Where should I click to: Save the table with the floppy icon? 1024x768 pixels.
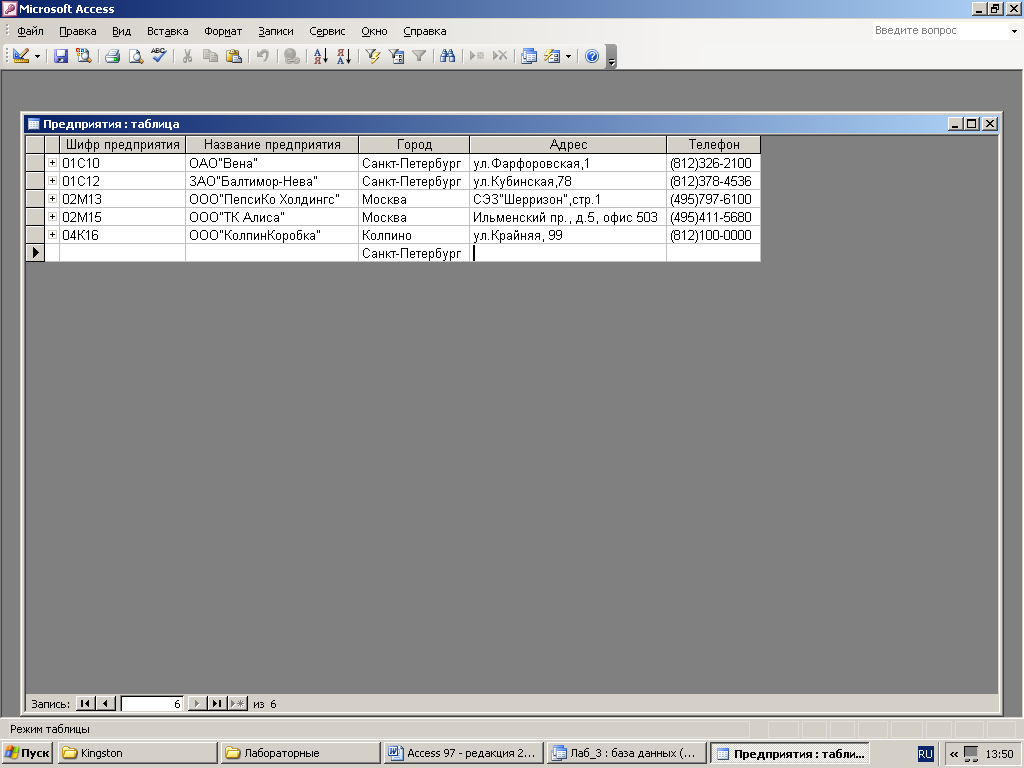61,56
